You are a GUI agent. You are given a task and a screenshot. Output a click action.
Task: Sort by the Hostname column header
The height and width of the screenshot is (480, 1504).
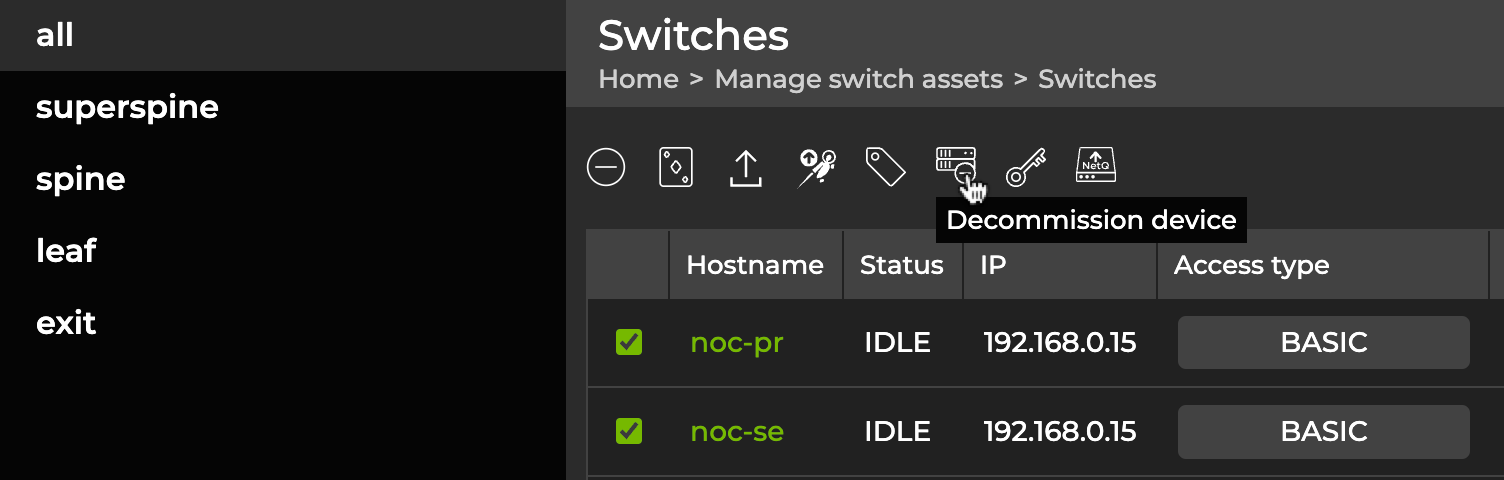point(755,265)
